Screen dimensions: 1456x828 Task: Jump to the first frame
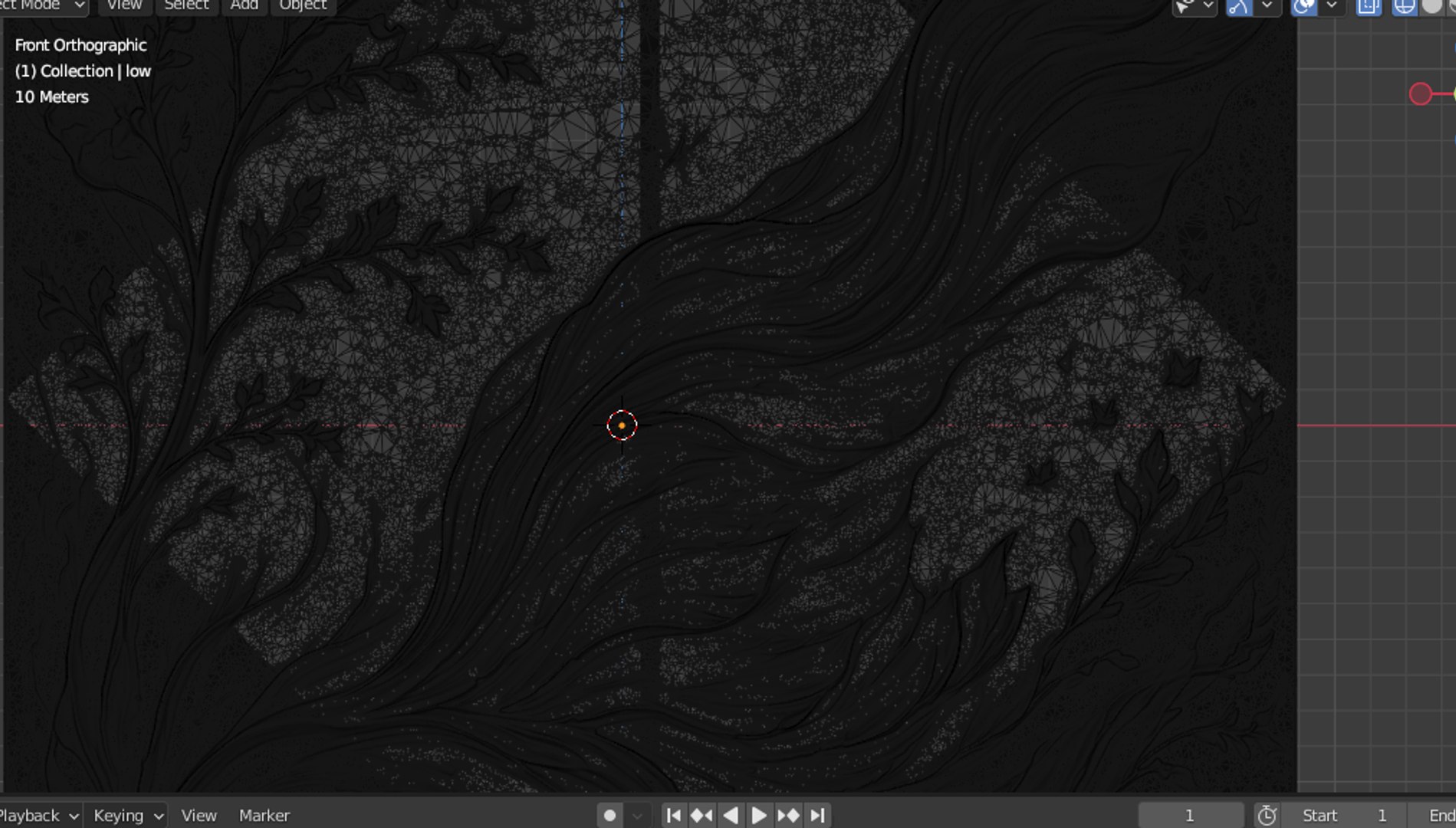(673, 815)
